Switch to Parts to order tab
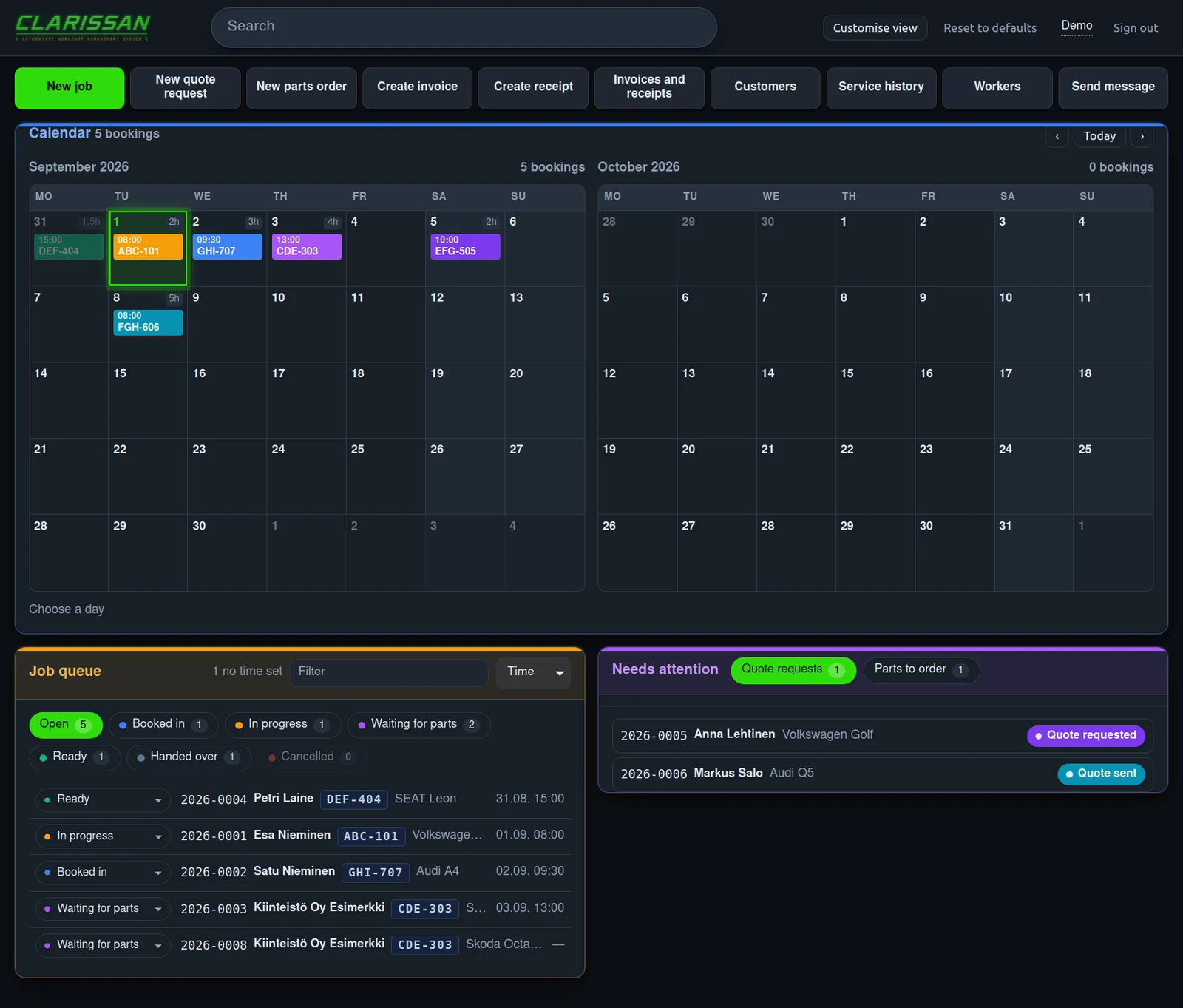Image resolution: width=1183 pixels, height=1008 pixels. (x=921, y=670)
